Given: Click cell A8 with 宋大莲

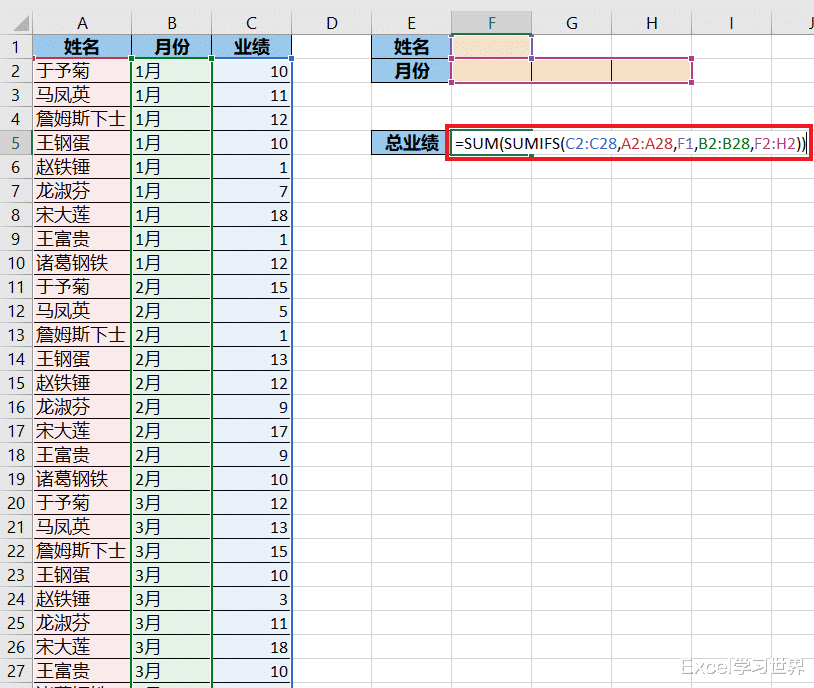Looking at the screenshot, I should (82, 215).
